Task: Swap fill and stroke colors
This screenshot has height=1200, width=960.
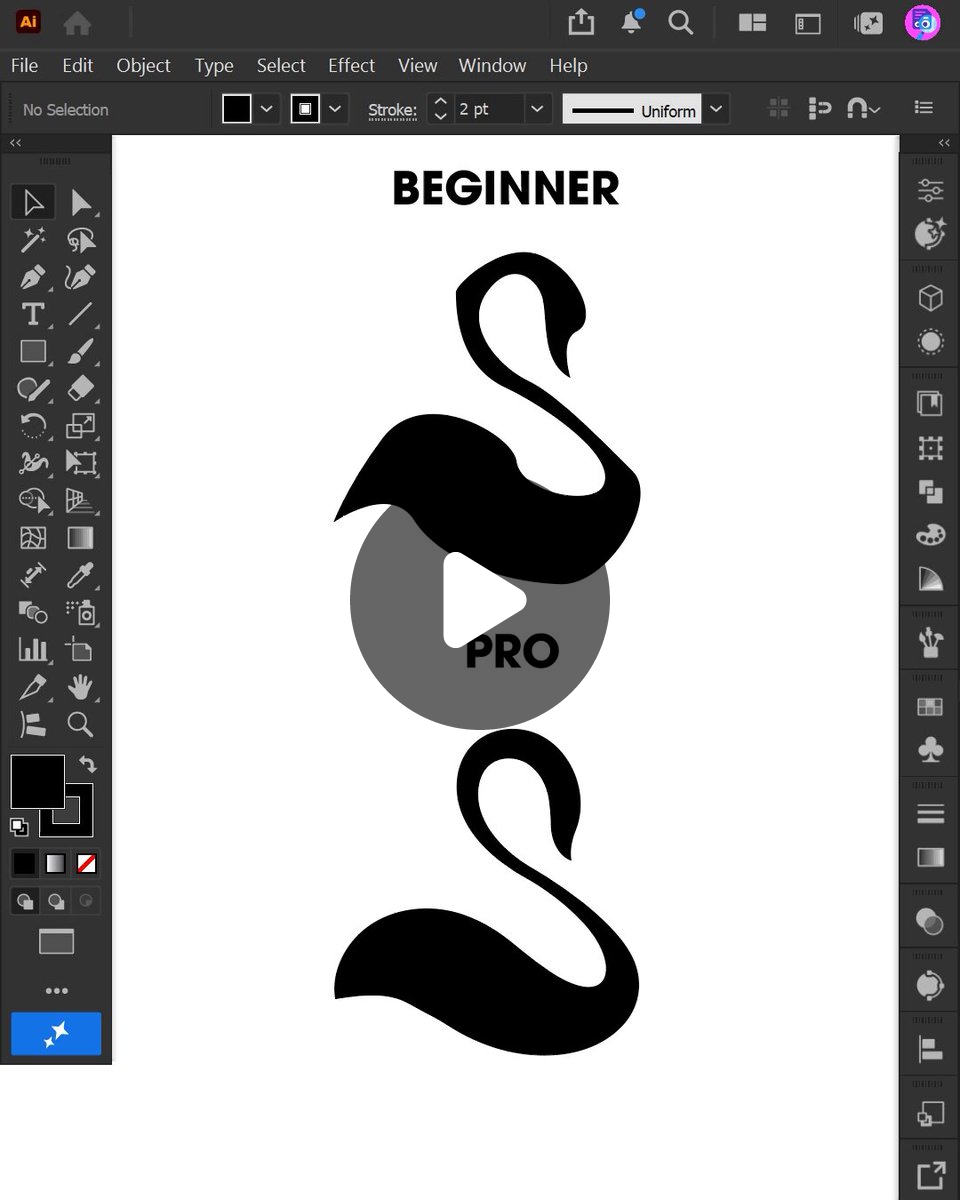Action: click(88, 765)
